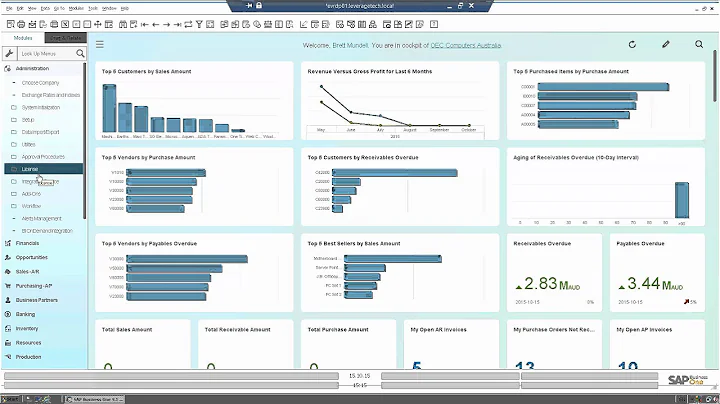720x404 pixels.
Task: Switch to the Drag & Relate tab
Action: click(65, 38)
